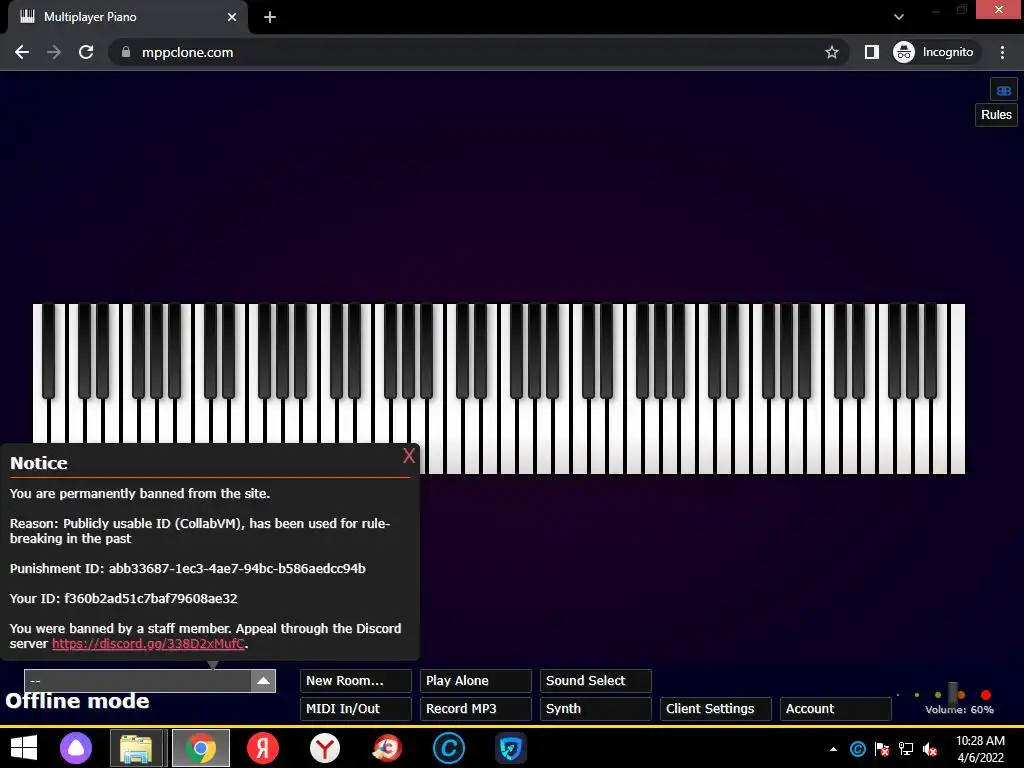Screen dimensions: 1024x768
Task: Open network status tray icon
Action: (x=906, y=749)
